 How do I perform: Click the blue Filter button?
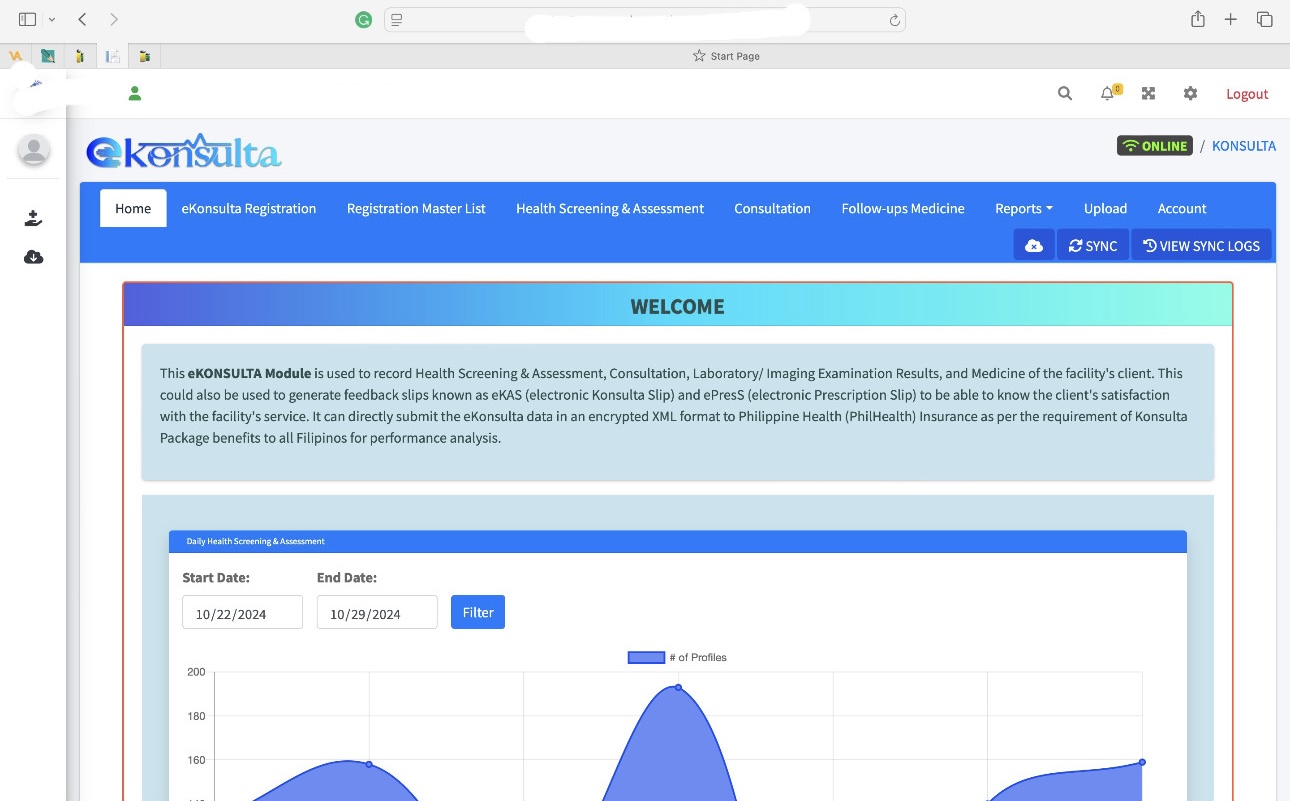click(x=478, y=612)
